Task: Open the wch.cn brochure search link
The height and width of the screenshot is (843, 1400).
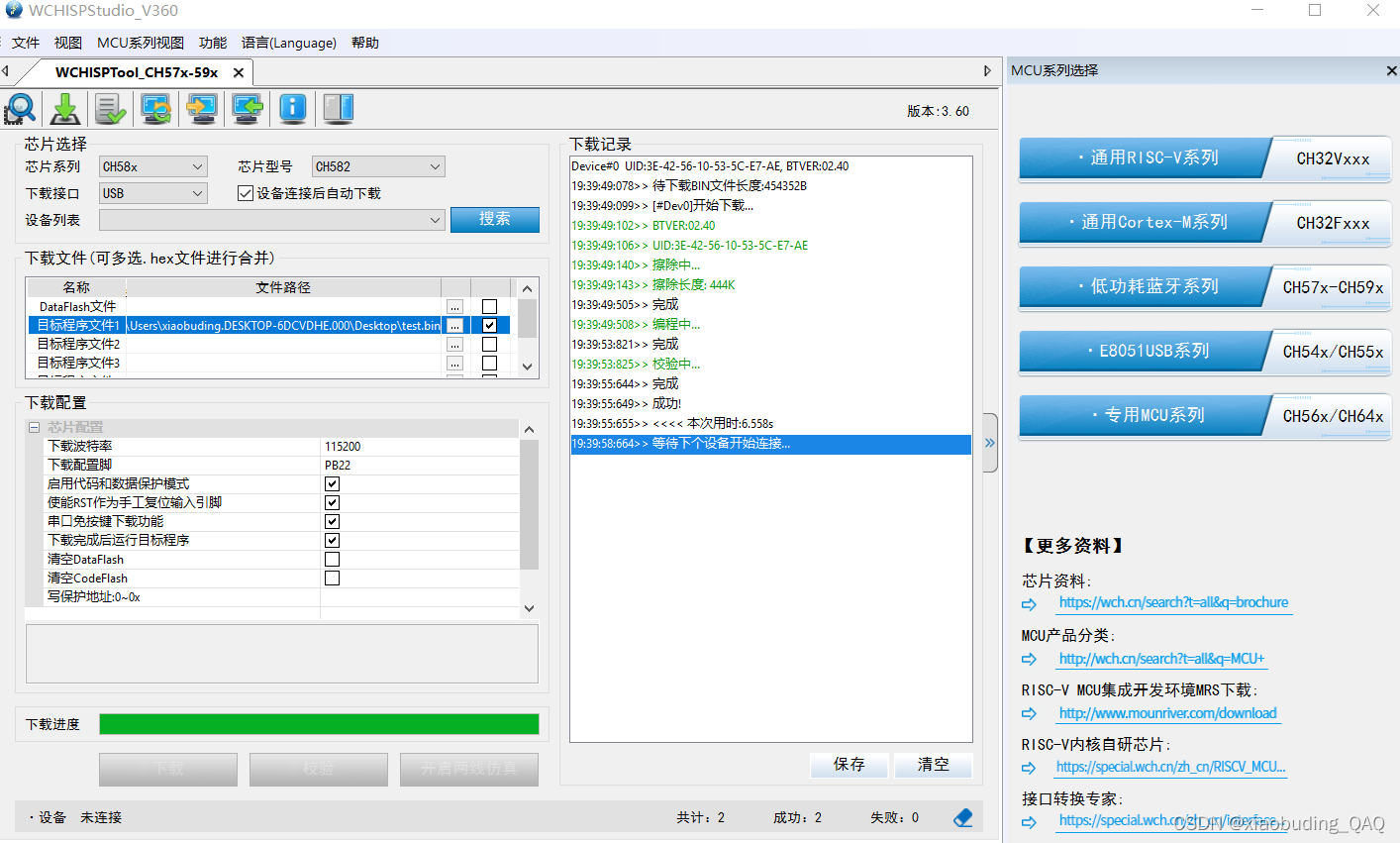Action: (x=1173, y=602)
